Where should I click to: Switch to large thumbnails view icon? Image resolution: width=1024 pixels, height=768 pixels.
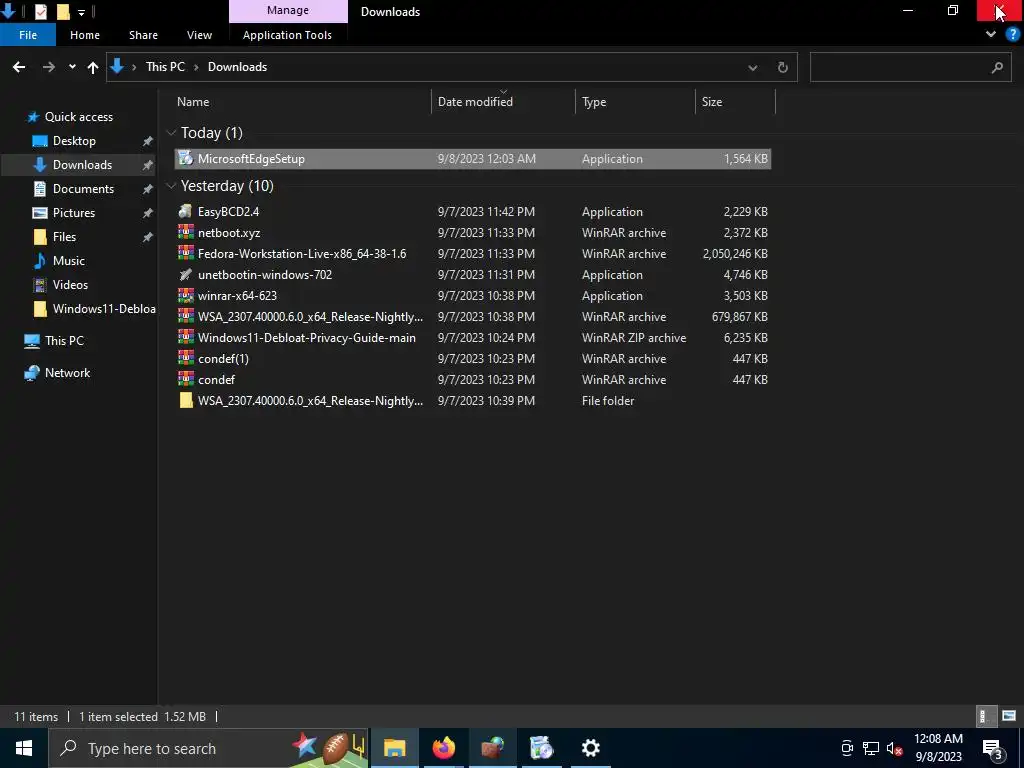tap(1008, 716)
